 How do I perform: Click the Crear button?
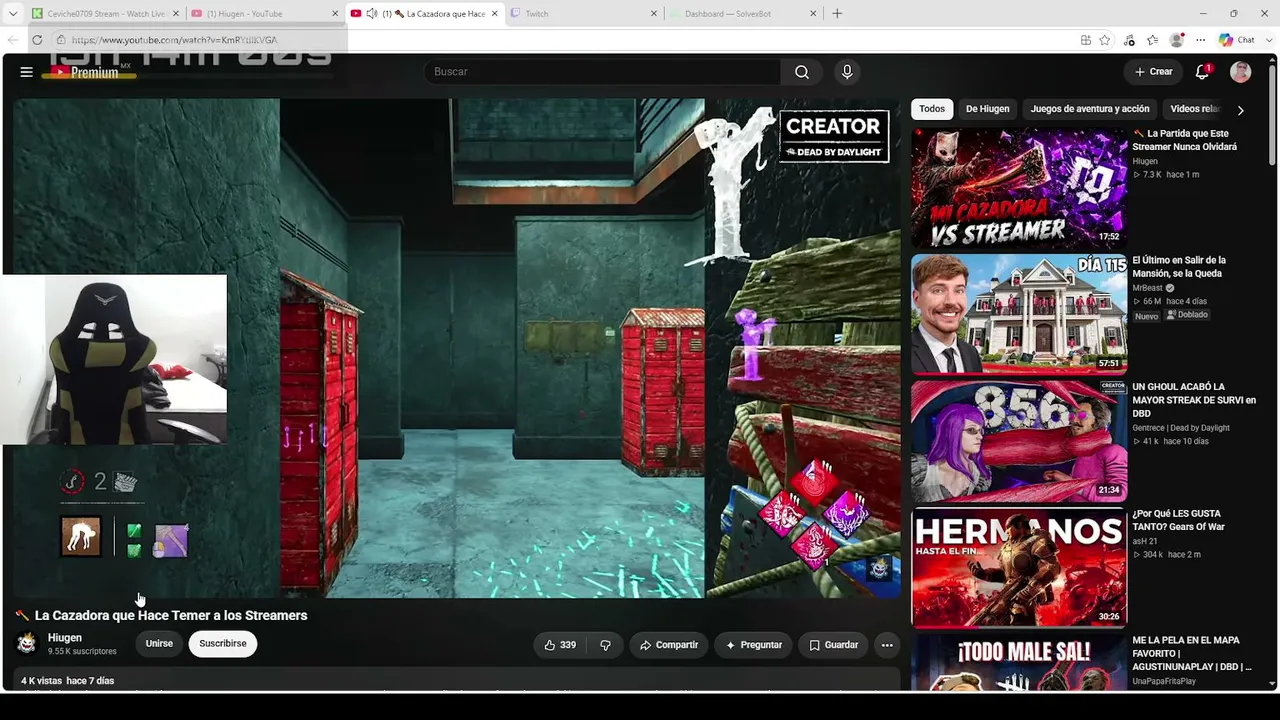click(1154, 72)
